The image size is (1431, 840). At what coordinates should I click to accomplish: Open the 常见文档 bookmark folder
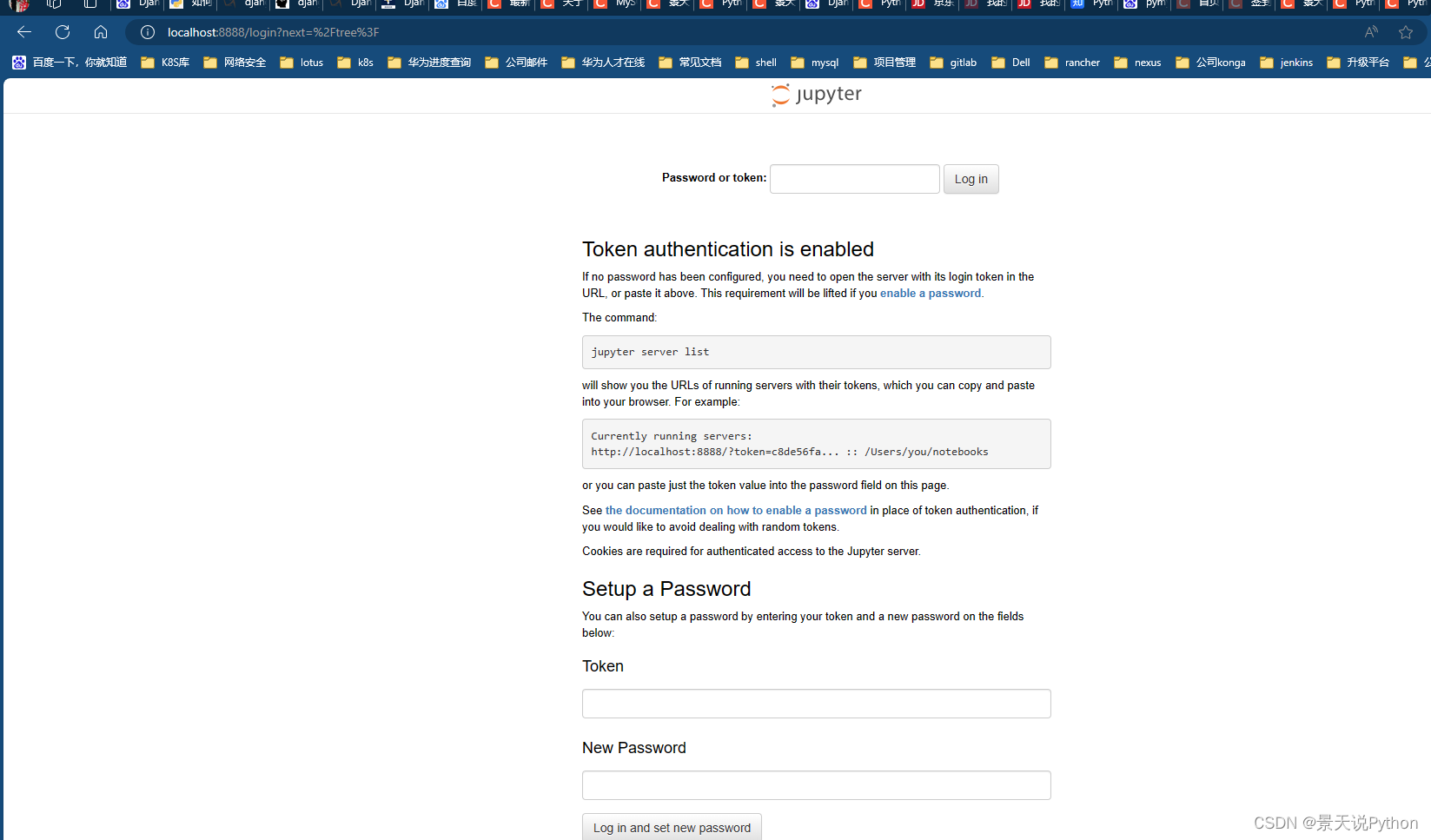click(x=690, y=63)
